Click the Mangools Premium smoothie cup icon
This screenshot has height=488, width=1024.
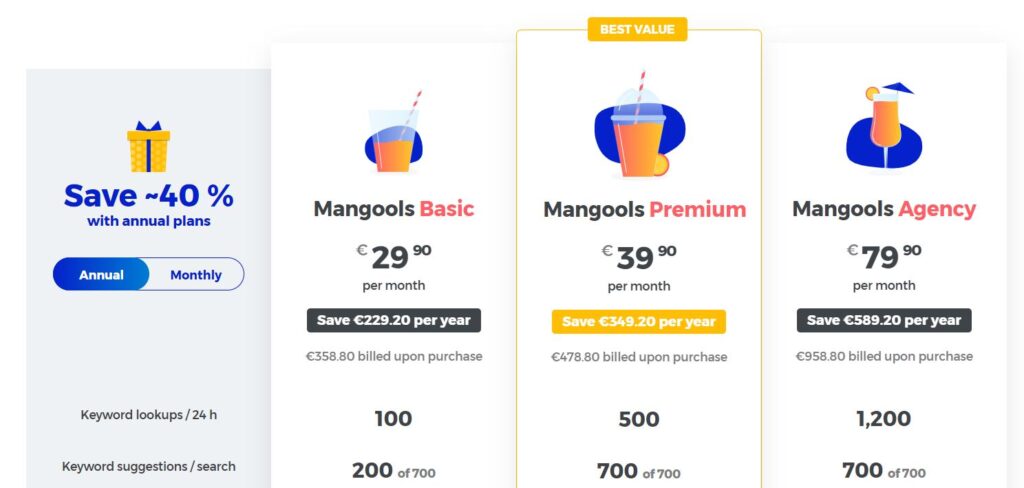pyautogui.click(x=639, y=130)
